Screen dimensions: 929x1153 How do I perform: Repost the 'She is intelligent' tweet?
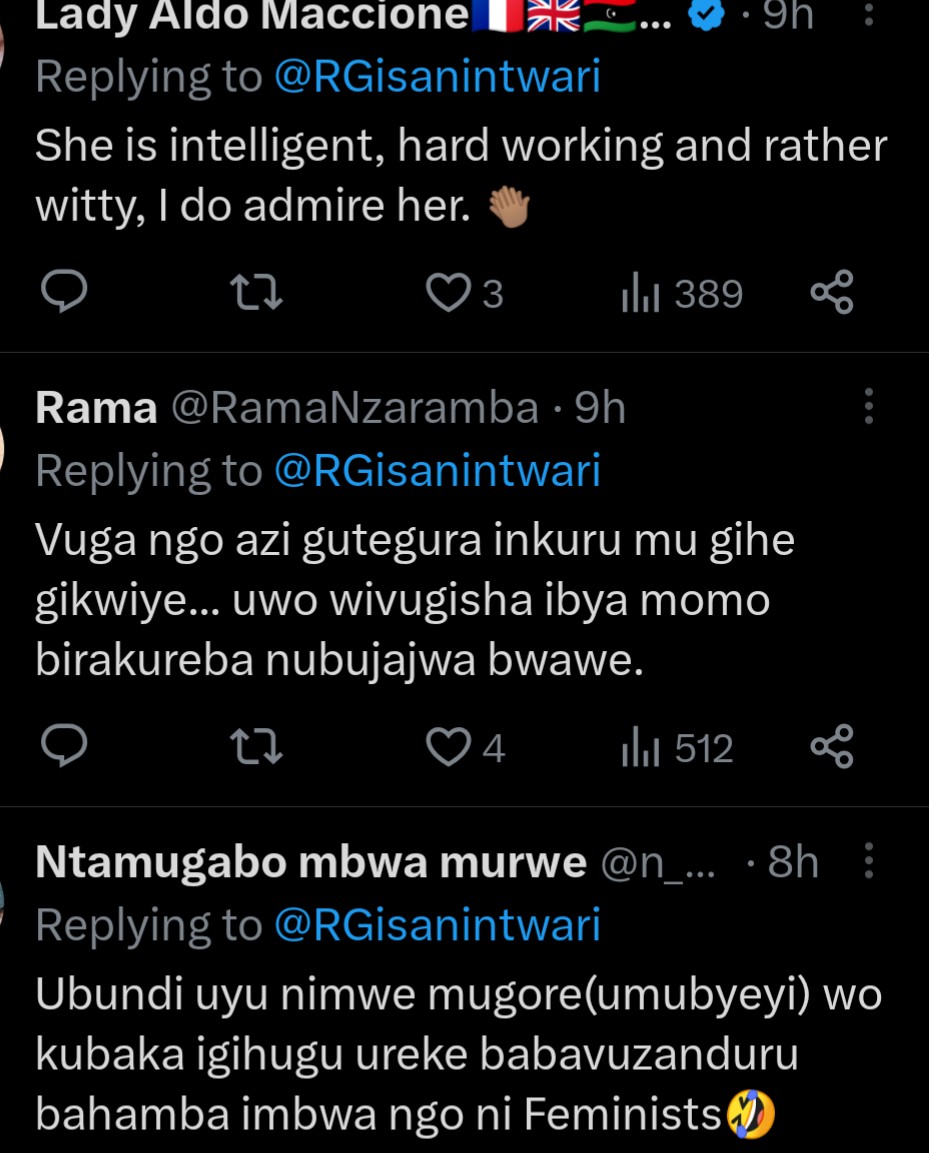point(256,293)
